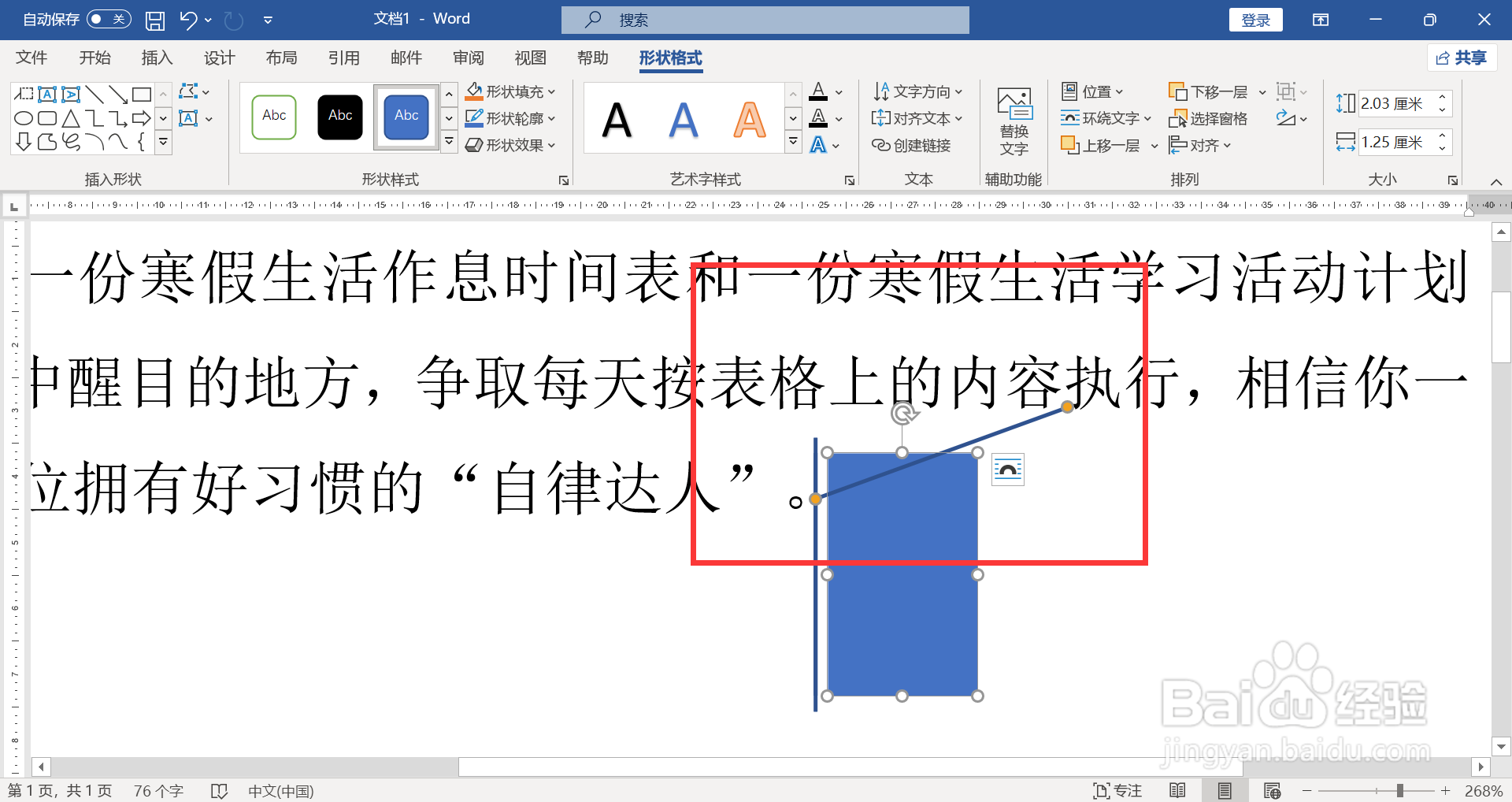Select the right arrow shape
Image resolution: width=1512 pixels, height=802 pixels.
142,118
